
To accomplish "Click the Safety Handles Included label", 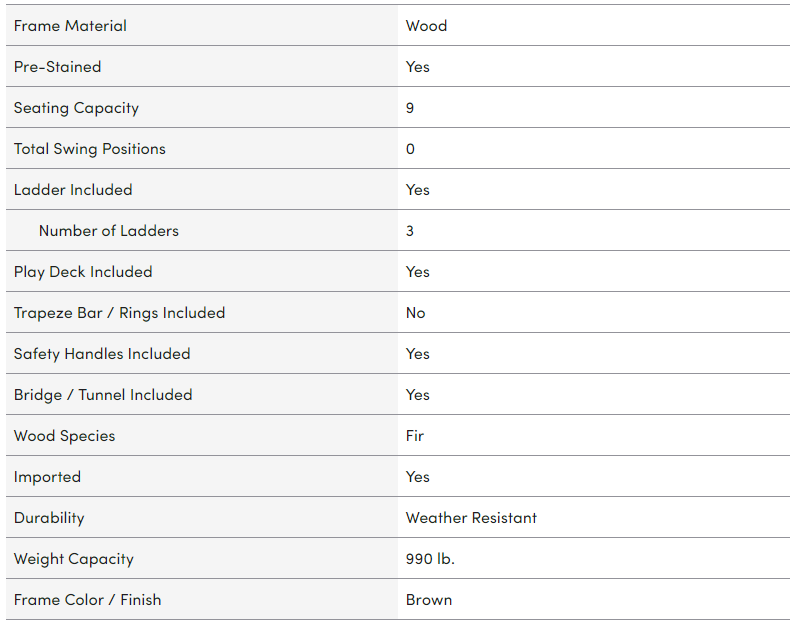I will pos(102,354).
